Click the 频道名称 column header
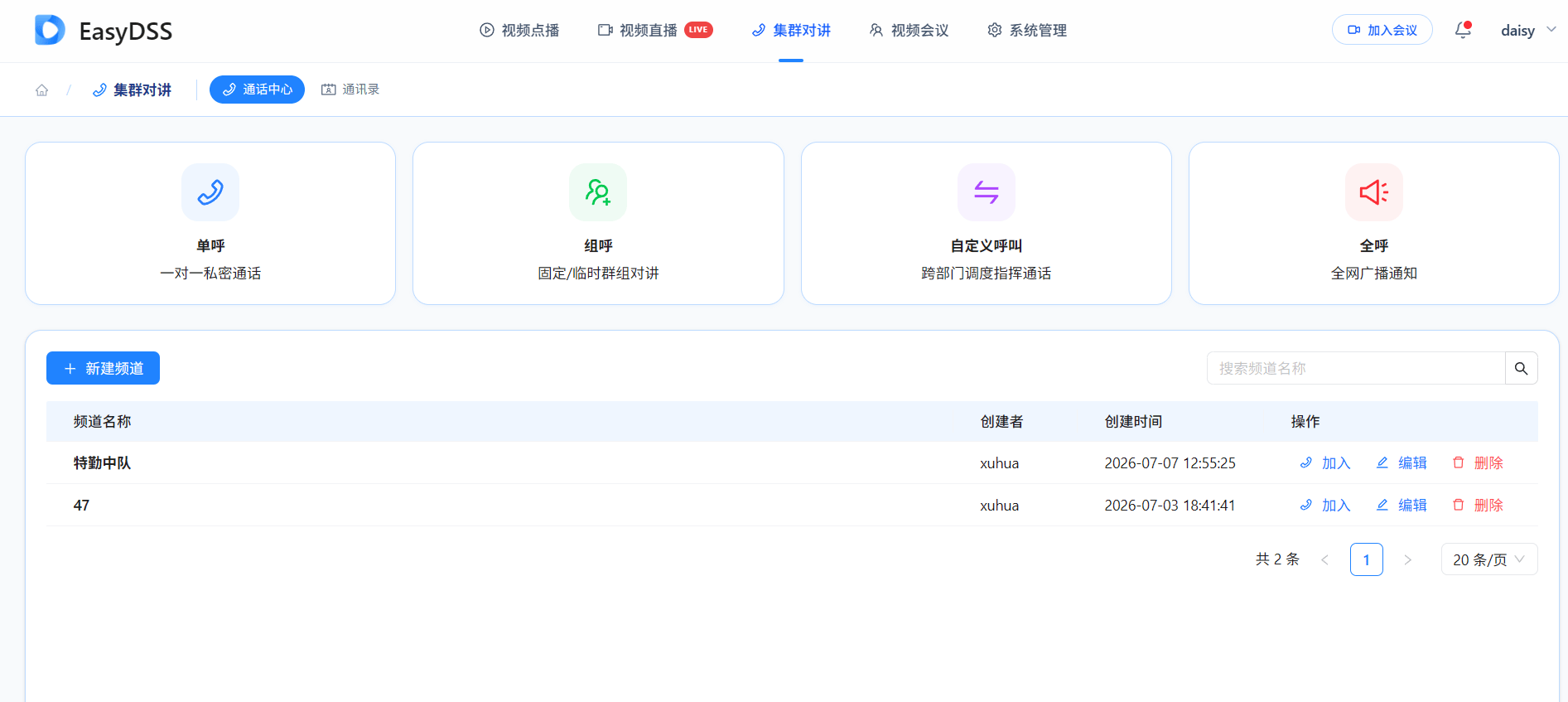Viewport: 1568px width, 702px height. 102,421
